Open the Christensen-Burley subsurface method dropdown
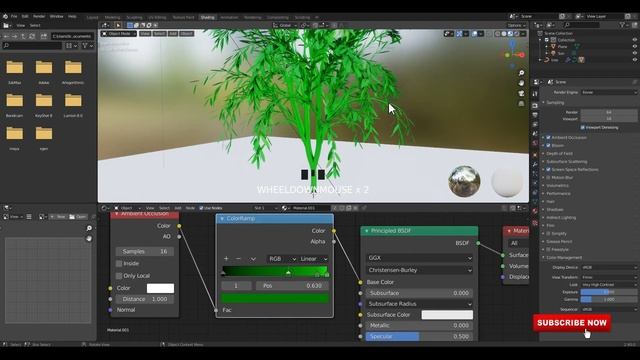The image size is (640, 360). coord(420,270)
